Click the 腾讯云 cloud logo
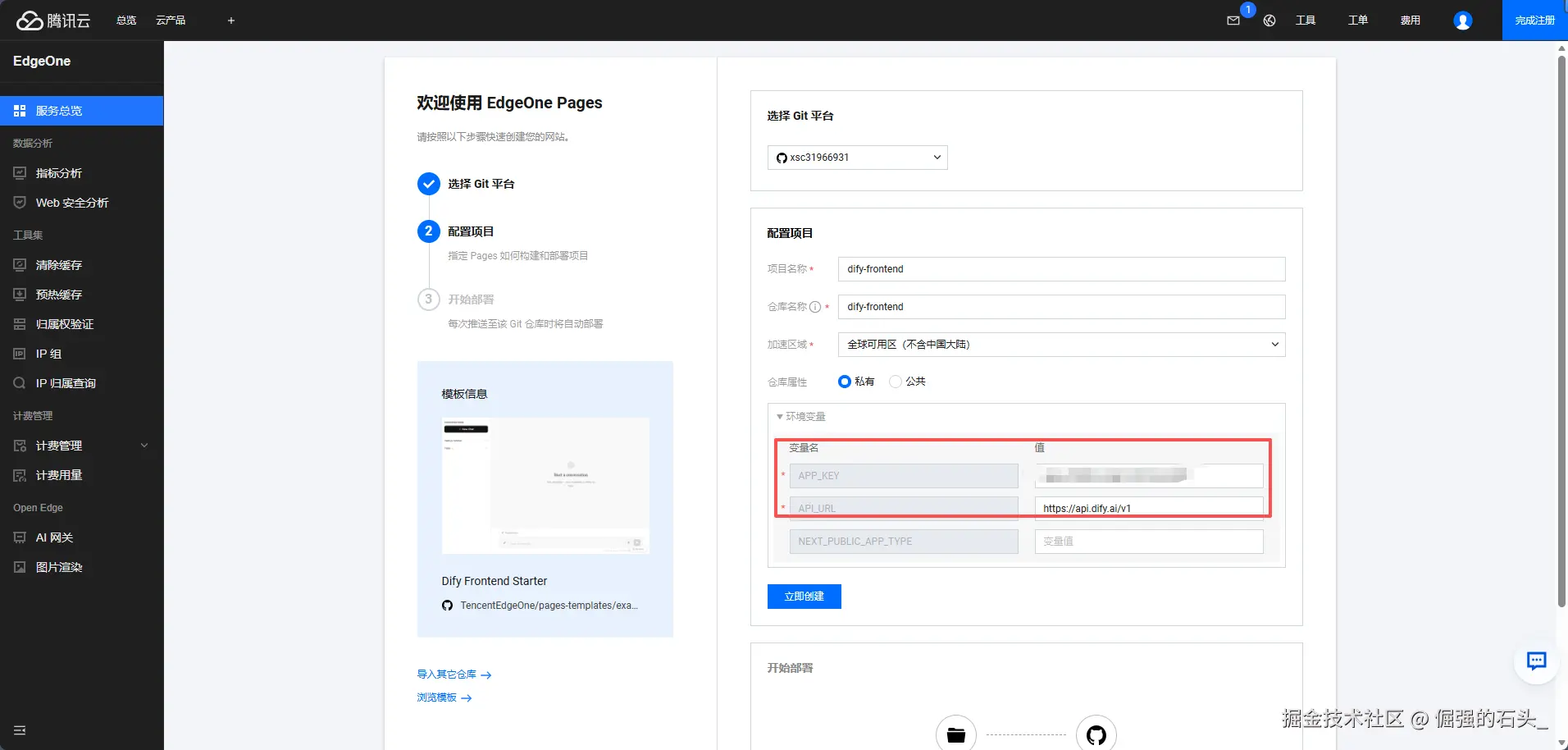Image resolution: width=1568 pixels, height=750 pixels. point(53,21)
